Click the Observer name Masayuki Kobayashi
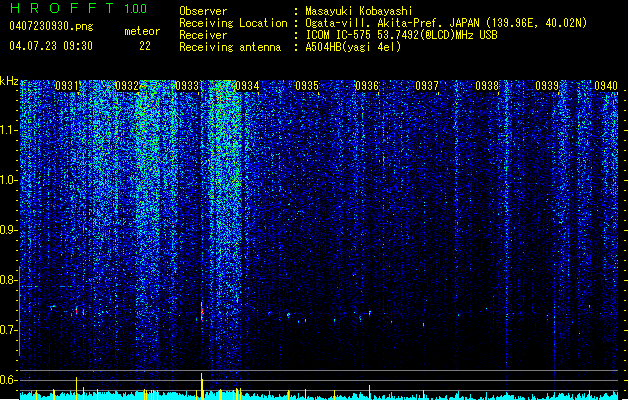 (359, 11)
